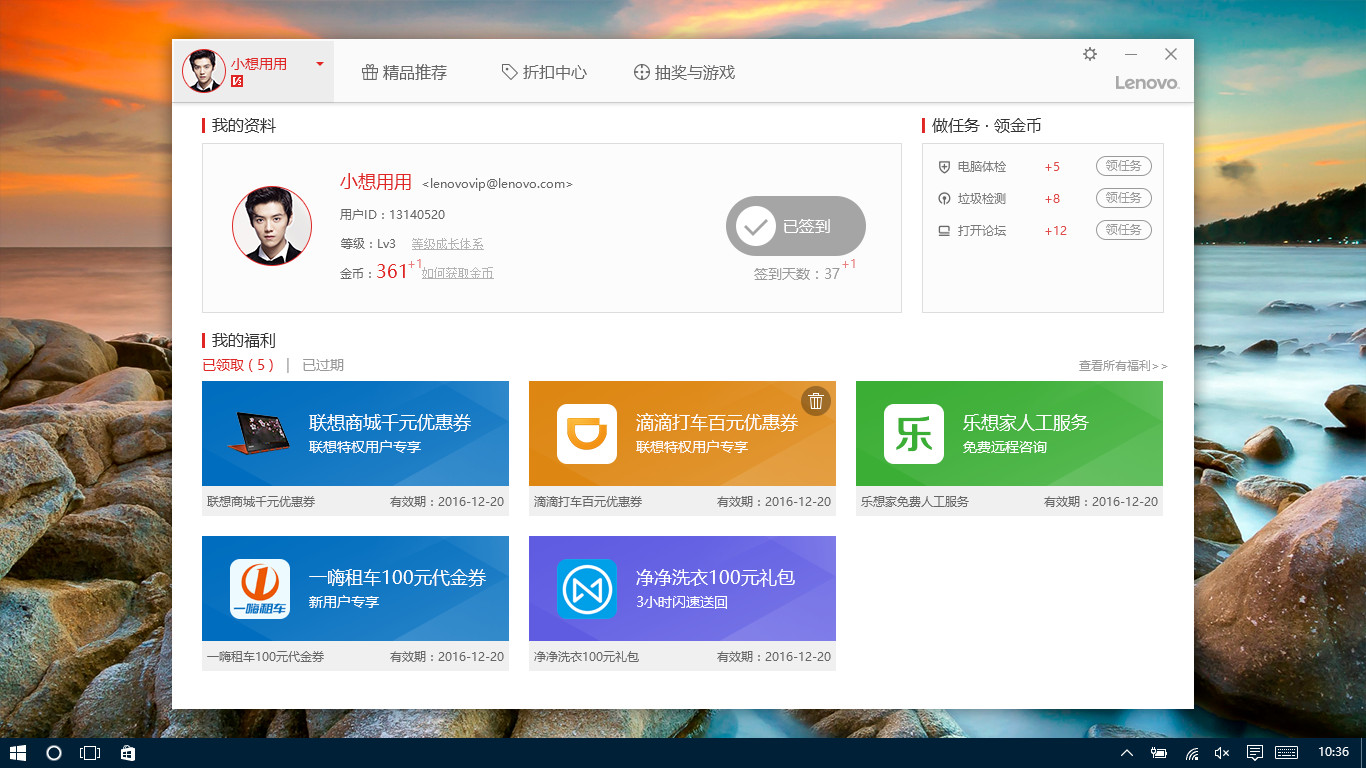Click the battery power tray icon
The image size is (1366, 768).
click(1159, 753)
